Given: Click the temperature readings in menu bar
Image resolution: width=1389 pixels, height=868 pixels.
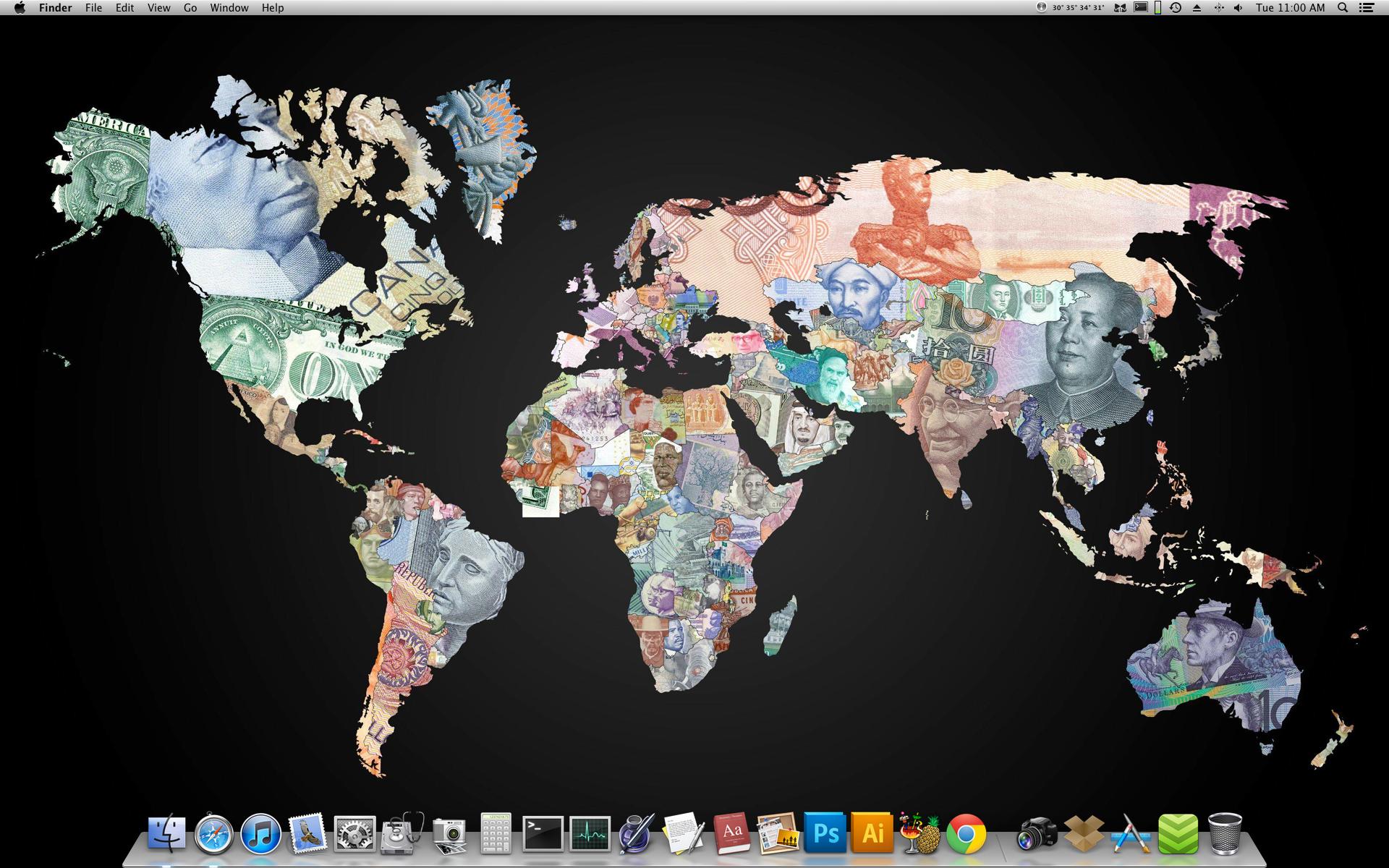Looking at the screenshot, I should pyautogui.click(x=1078, y=8).
